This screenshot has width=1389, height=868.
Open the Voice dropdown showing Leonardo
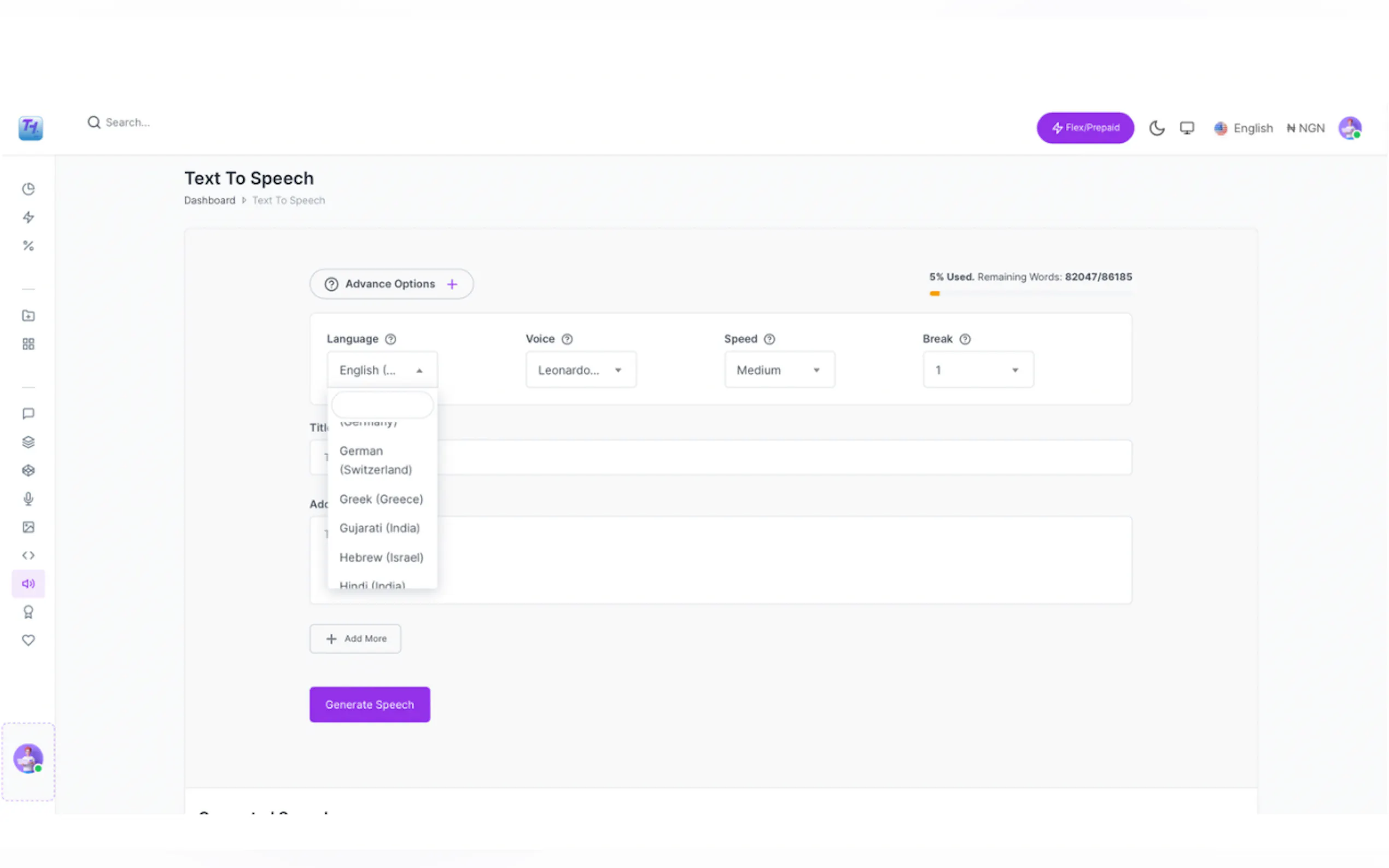581,370
